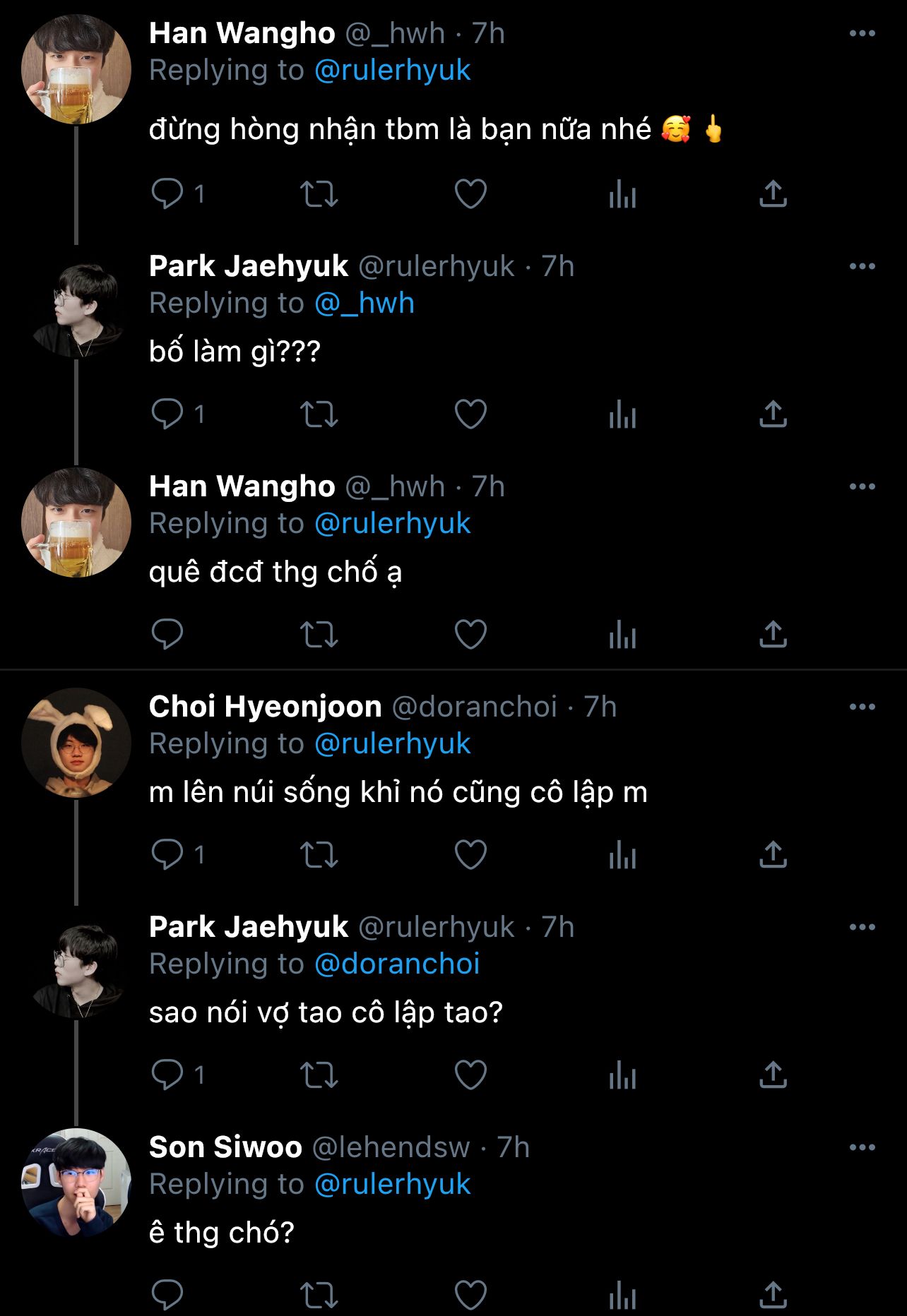This screenshot has height=1316, width=907.
Task: Retweet Choi Hyeonjoon's tweet
Action: [x=319, y=854]
